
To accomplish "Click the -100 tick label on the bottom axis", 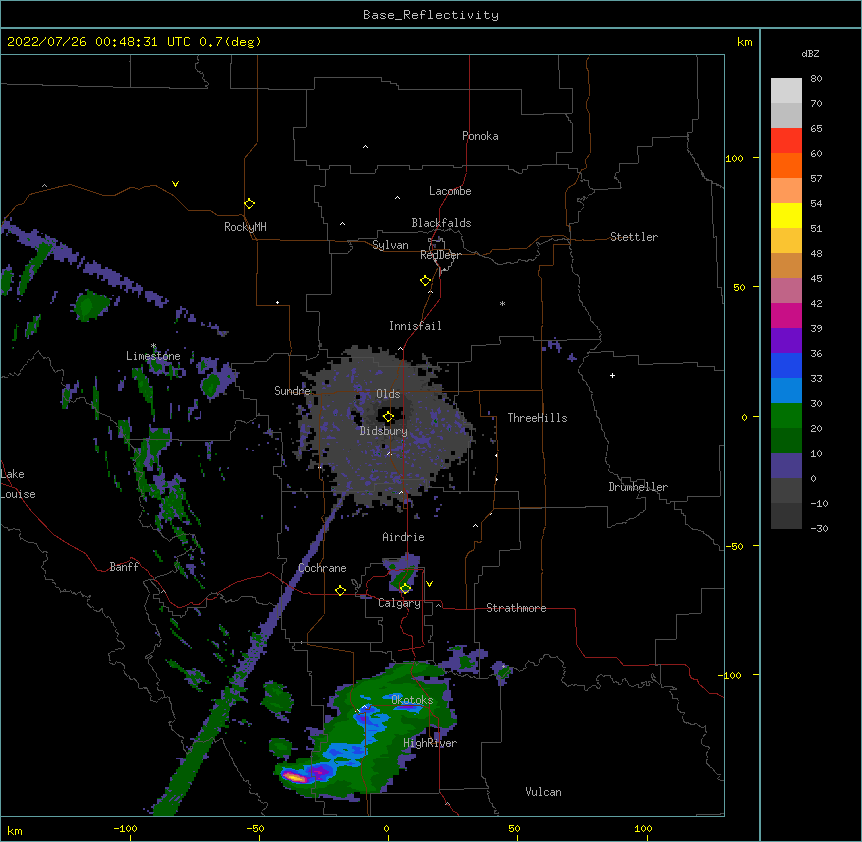I will point(125,828).
